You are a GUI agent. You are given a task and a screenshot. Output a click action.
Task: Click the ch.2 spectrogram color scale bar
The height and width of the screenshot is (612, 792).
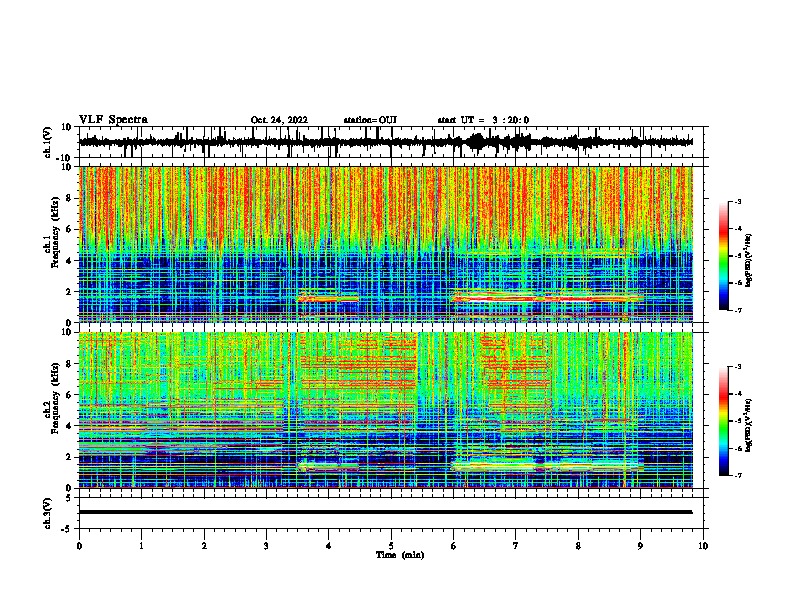[723, 421]
